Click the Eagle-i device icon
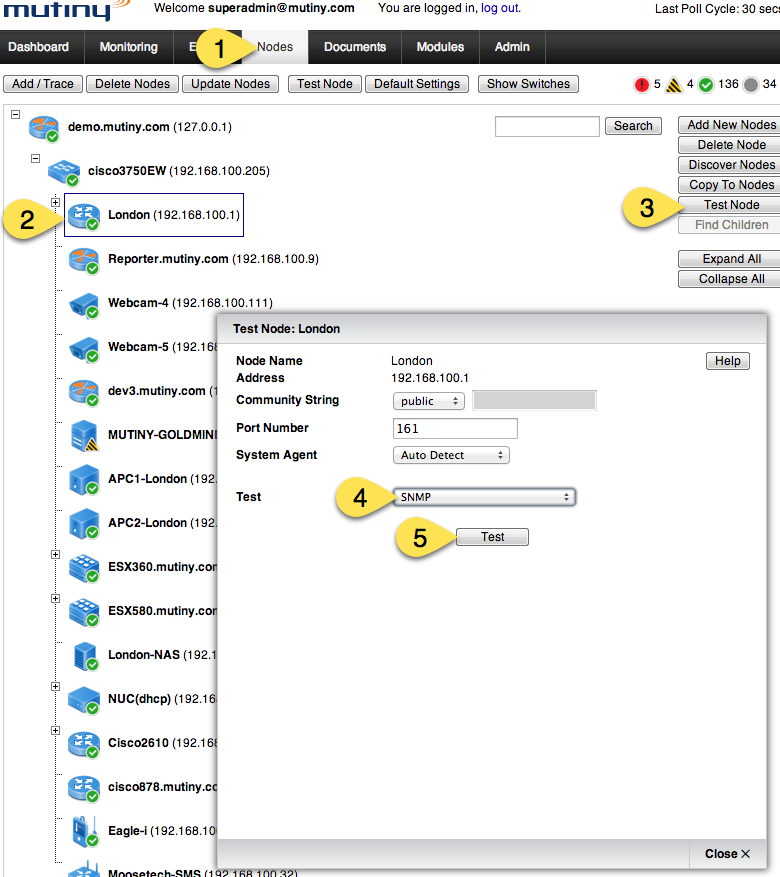 (x=84, y=830)
